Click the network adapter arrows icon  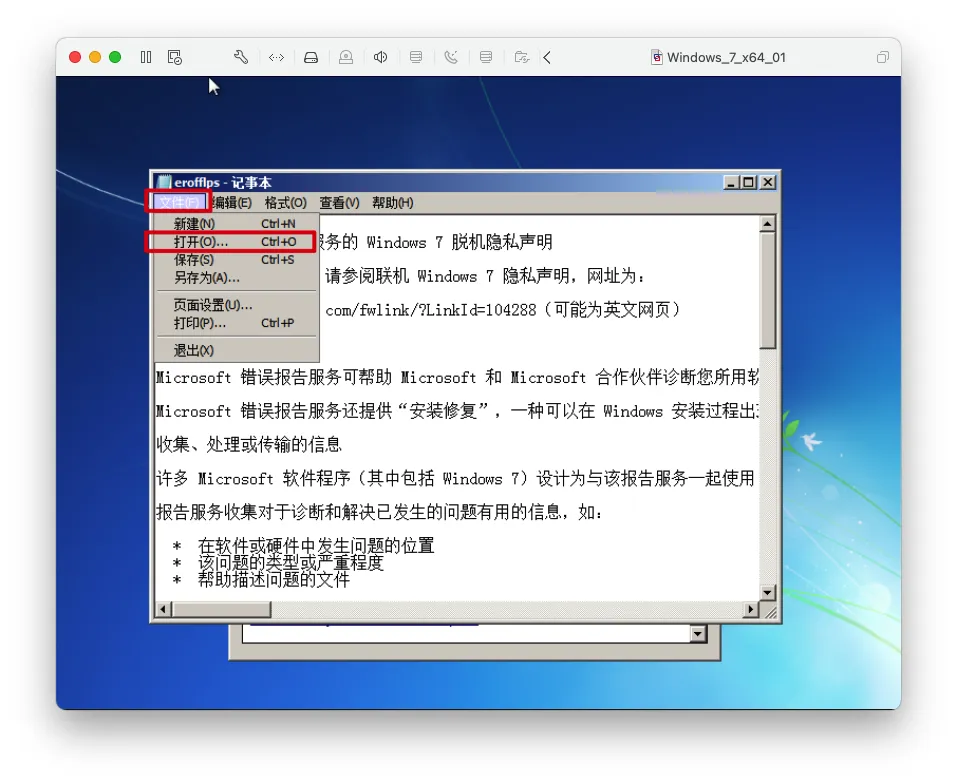(276, 57)
